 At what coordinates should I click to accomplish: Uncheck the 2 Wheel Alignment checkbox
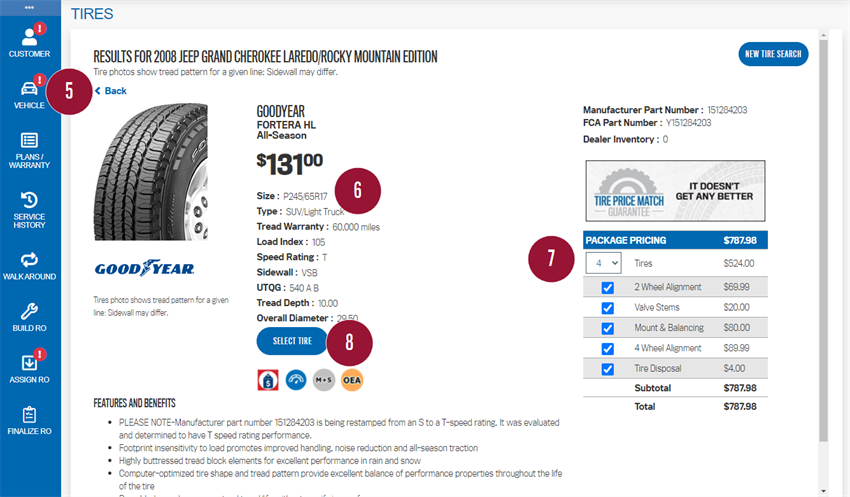608,288
